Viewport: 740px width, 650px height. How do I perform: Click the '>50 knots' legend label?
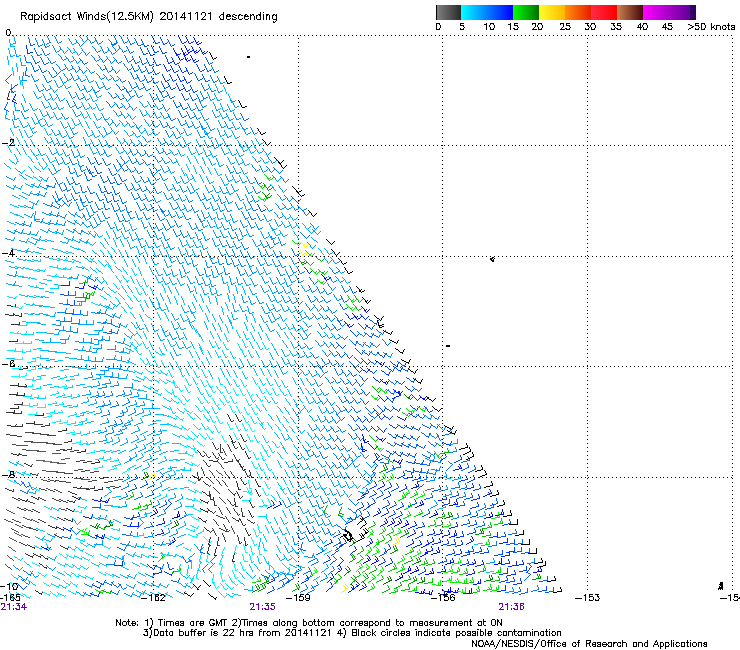711,27
